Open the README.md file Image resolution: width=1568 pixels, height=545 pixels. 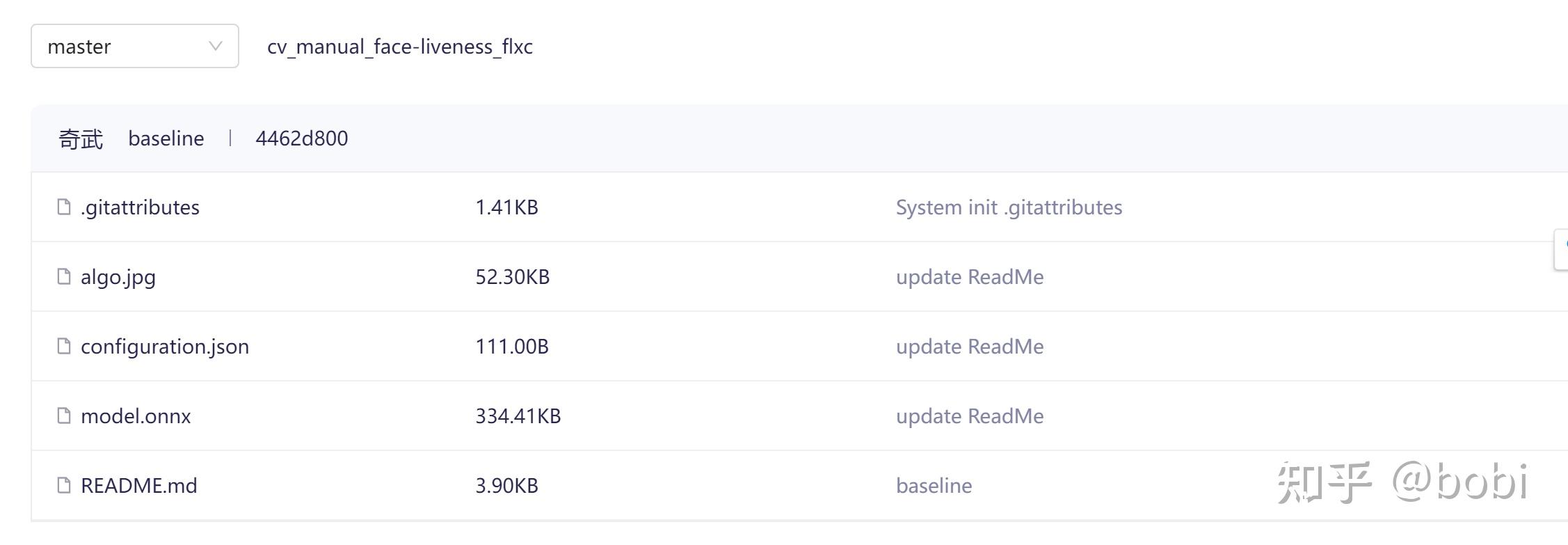[139, 486]
